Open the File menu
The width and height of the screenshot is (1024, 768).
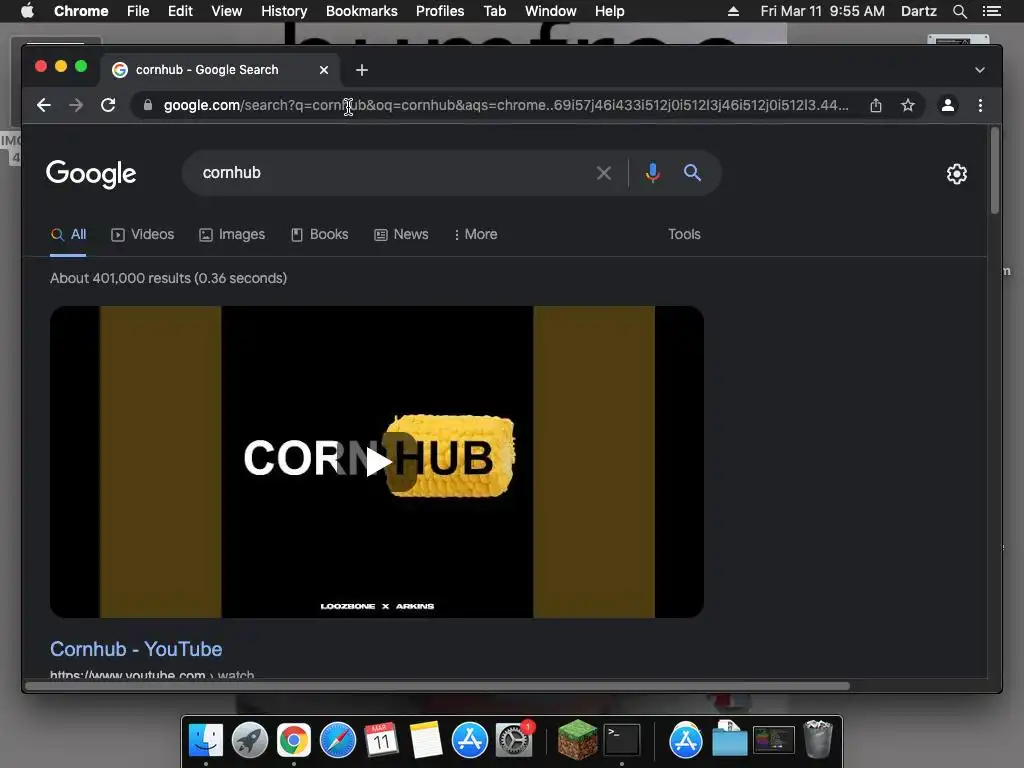pyautogui.click(x=138, y=11)
